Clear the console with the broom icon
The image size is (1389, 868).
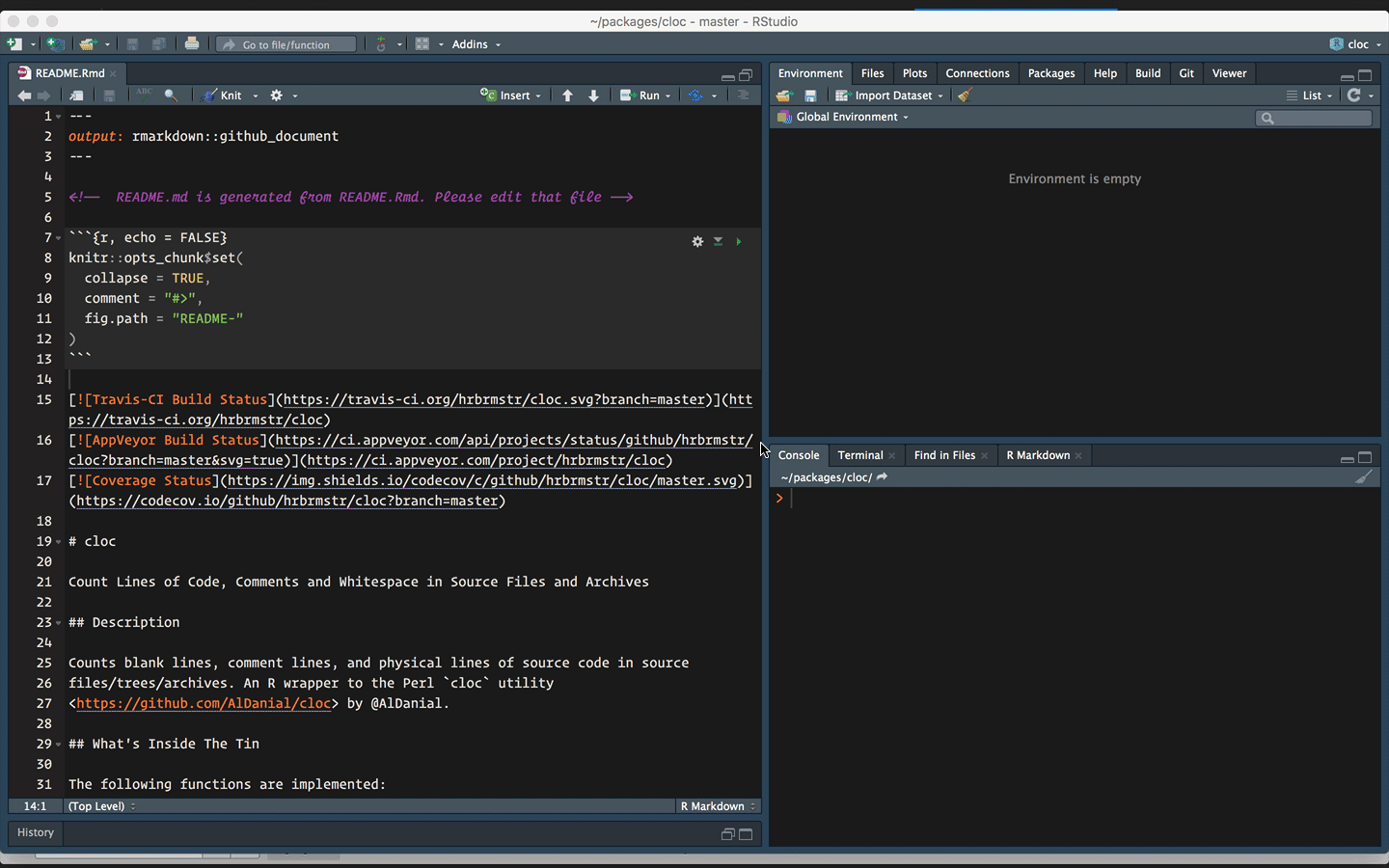point(1363,476)
